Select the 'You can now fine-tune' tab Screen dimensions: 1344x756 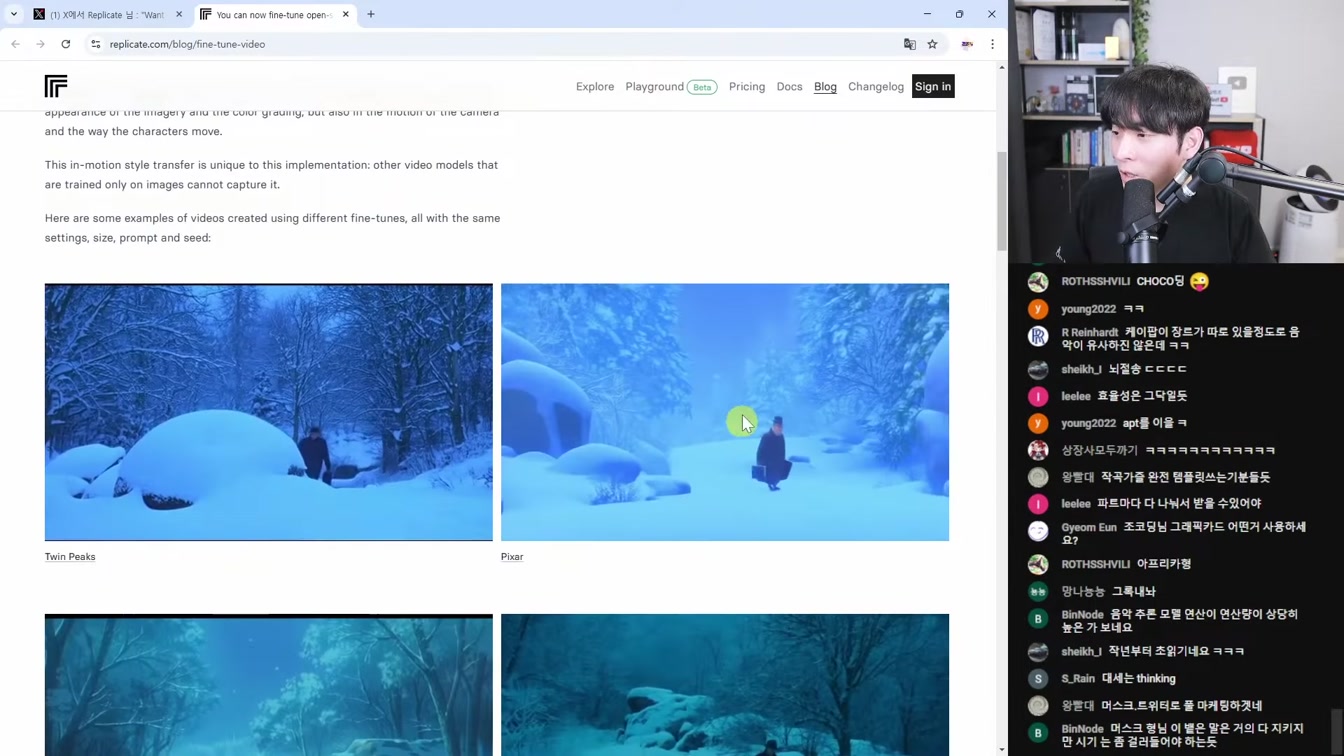point(272,15)
